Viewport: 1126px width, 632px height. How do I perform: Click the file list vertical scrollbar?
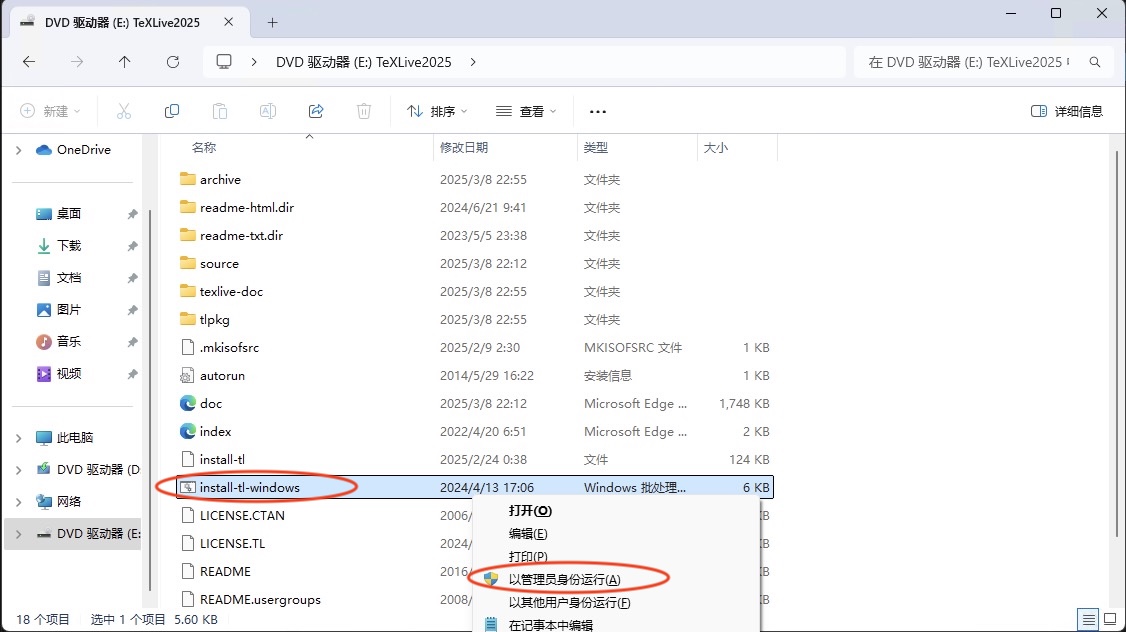pyautogui.click(x=1117, y=343)
